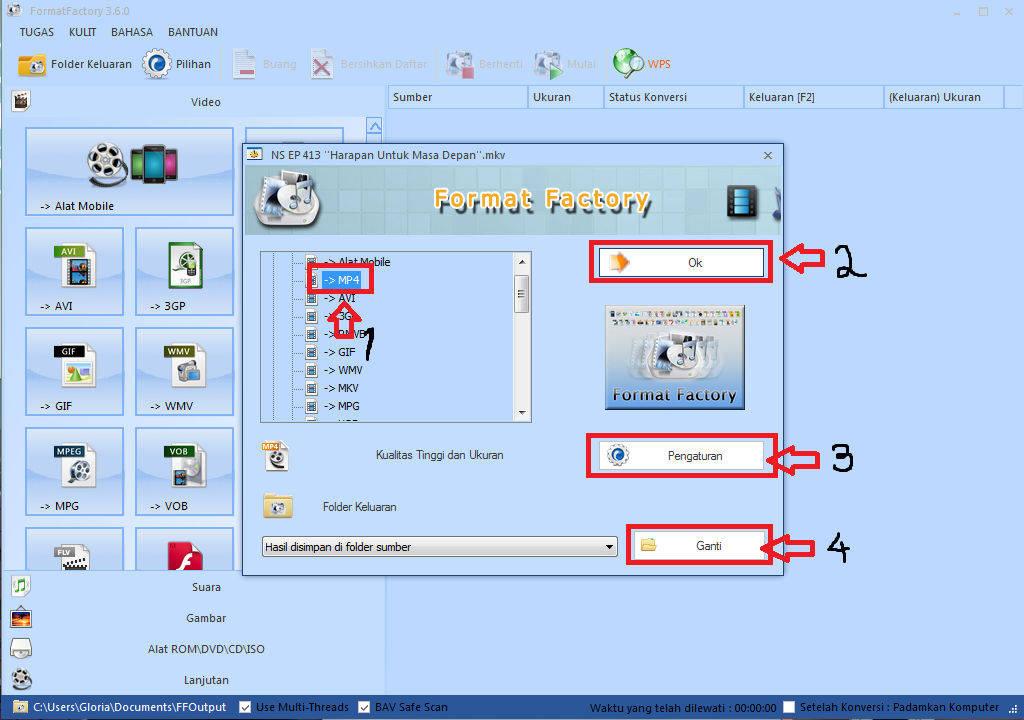Click the MP4 quality file icon in dialog
Viewport: 1024px width, 720px height.
tap(275, 456)
